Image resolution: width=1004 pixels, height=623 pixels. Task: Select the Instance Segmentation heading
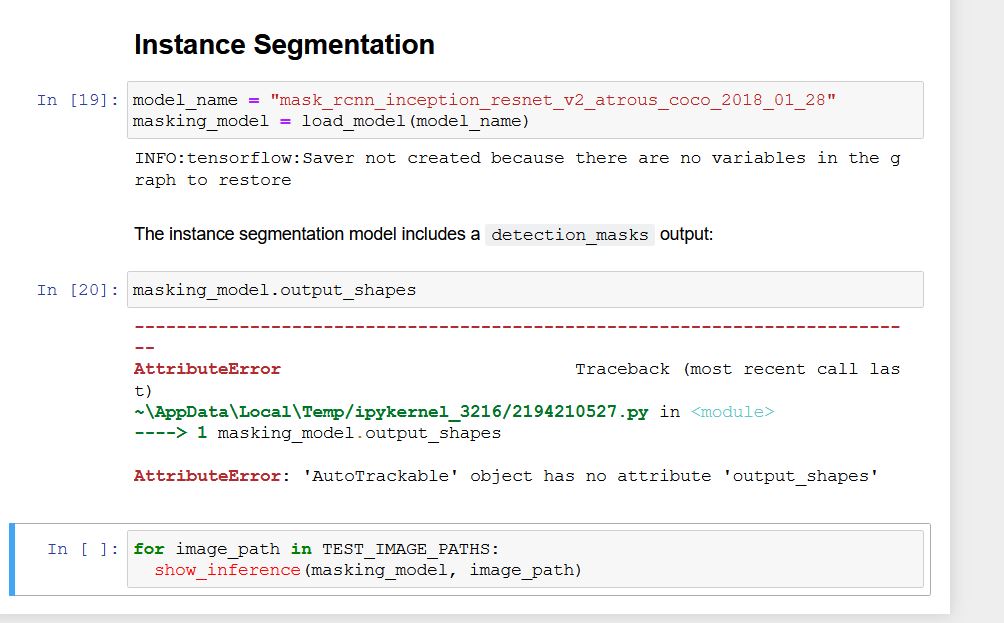284,45
